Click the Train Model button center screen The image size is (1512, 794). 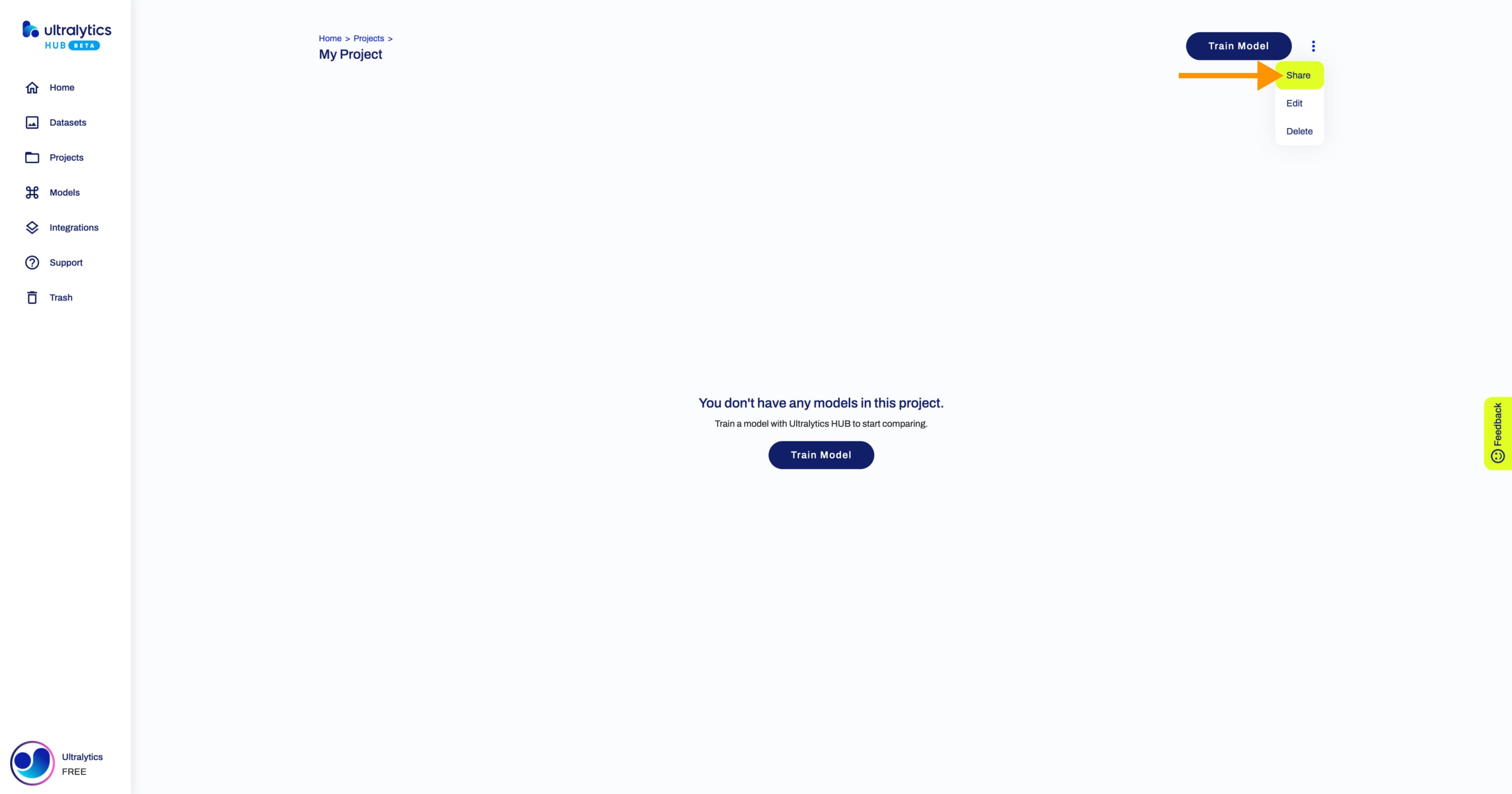[x=821, y=454]
